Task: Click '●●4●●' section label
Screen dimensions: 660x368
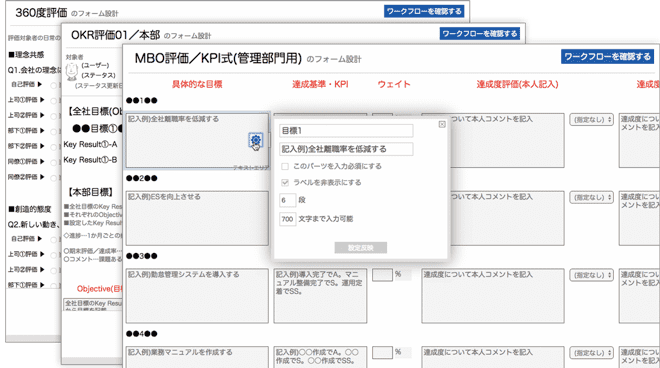Action: [x=142, y=334]
